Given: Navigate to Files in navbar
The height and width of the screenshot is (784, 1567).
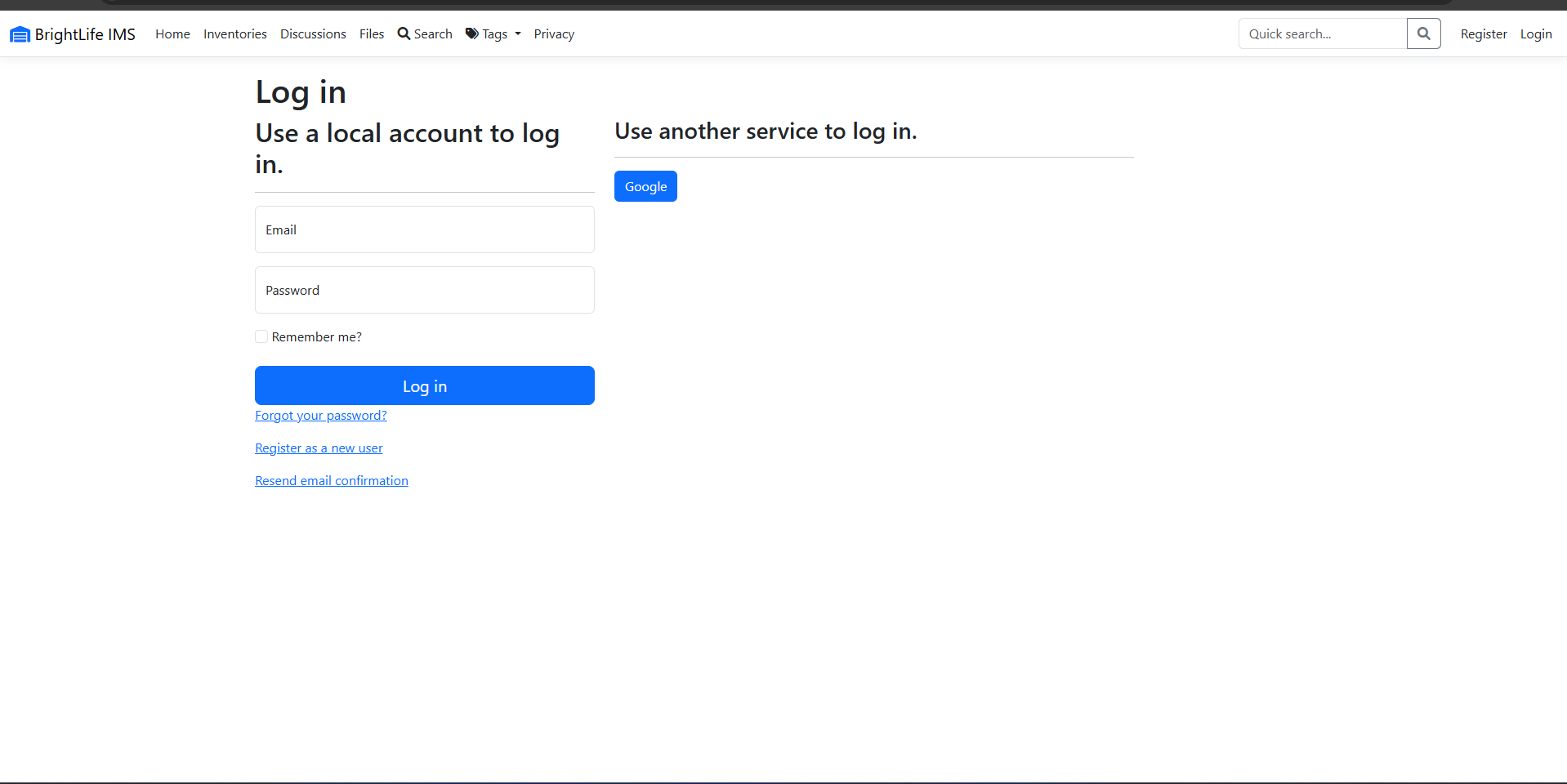Looking at the screenshot, I should point(372,34).
